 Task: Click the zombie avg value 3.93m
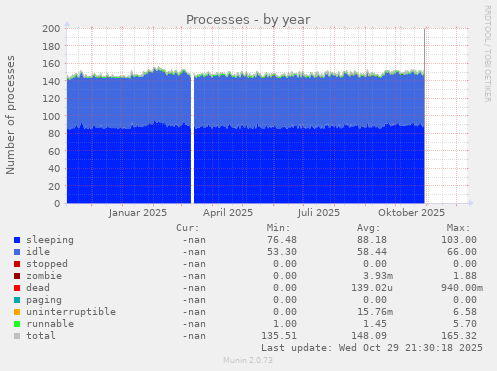click(x=378, y=276)
